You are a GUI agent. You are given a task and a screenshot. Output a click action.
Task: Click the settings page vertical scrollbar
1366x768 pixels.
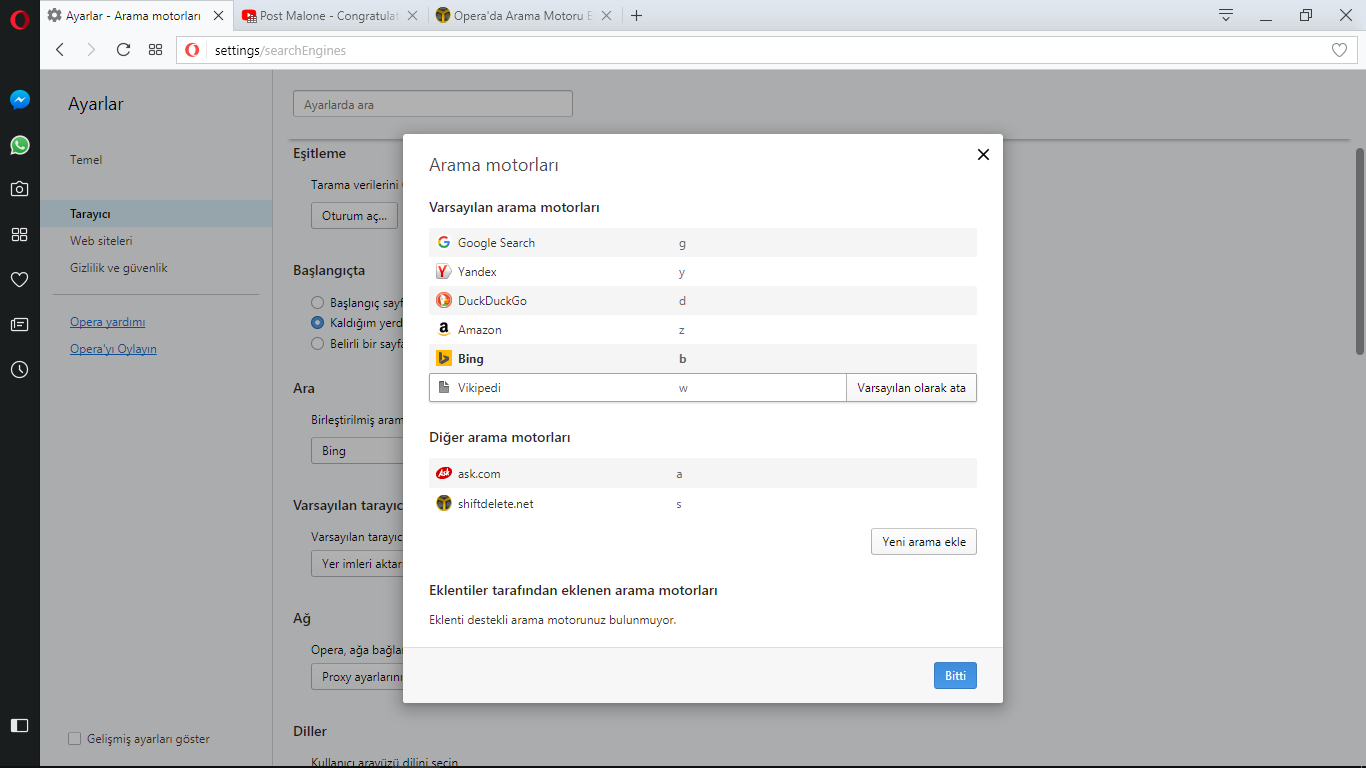pyautogui.click(x=1360, y=250)
